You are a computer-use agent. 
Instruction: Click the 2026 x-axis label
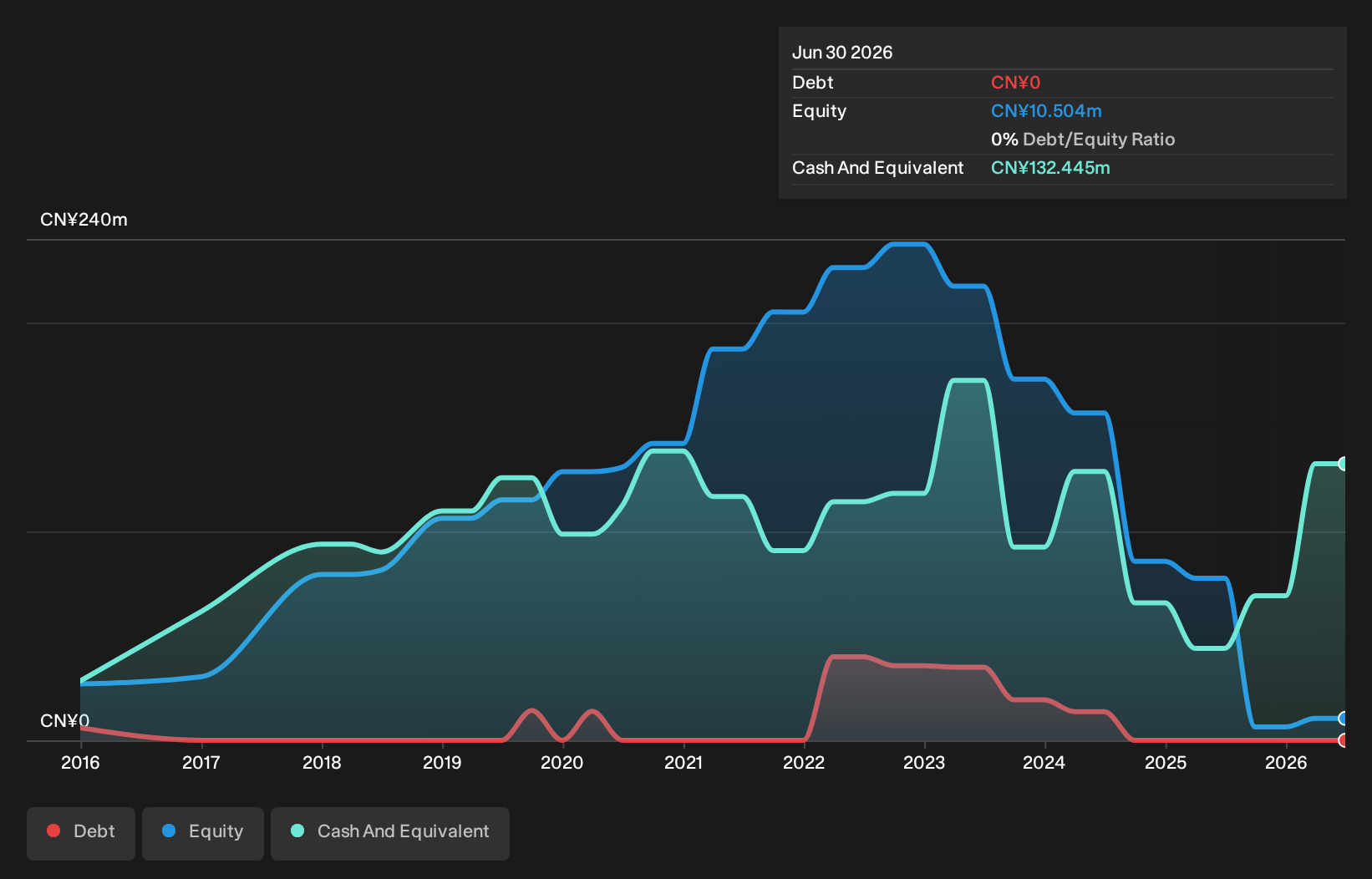[x=1286, y=763]
